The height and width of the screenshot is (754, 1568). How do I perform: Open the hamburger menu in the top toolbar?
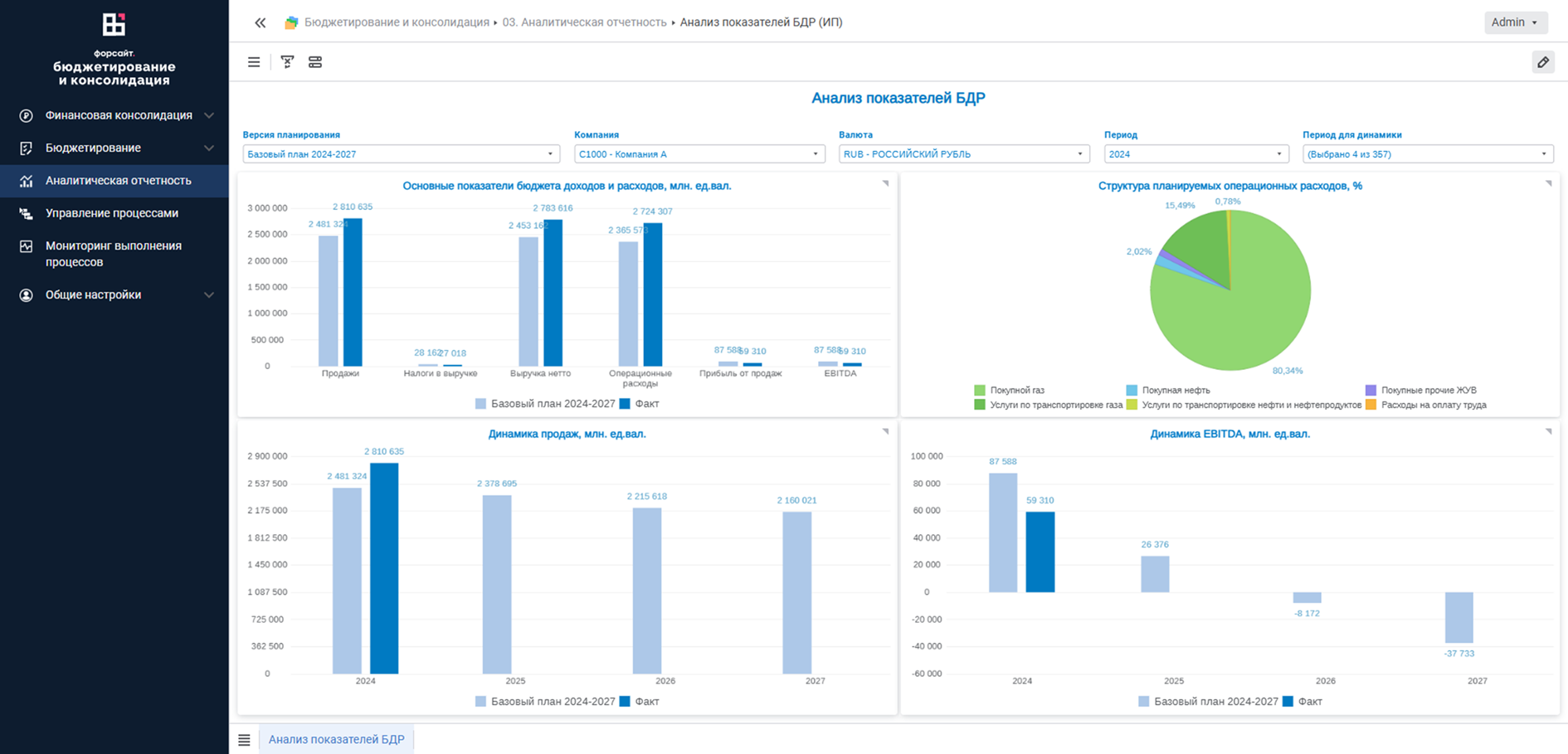(x=254, y=62)
